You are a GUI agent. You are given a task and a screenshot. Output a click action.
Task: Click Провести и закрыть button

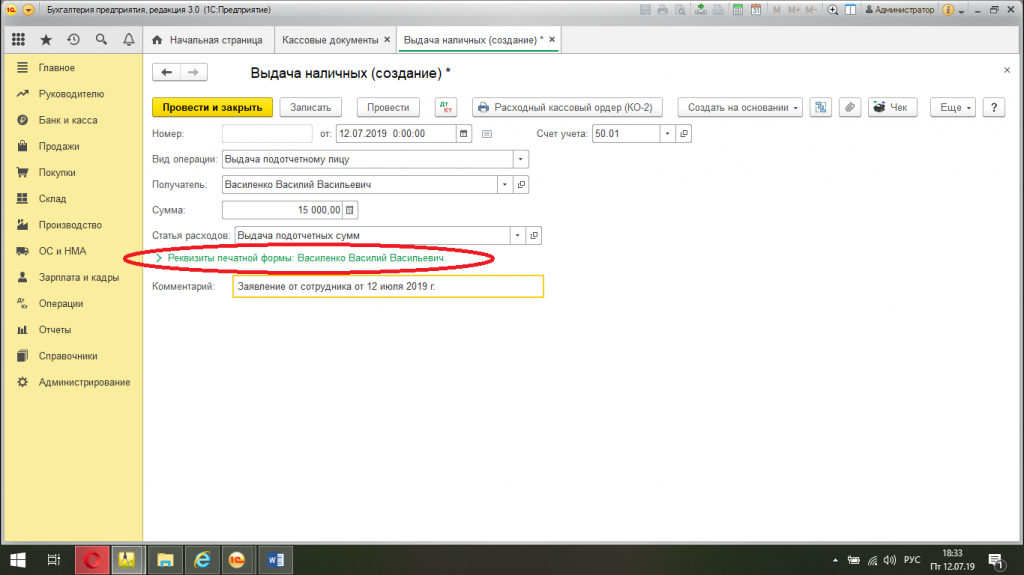[212, 107]
